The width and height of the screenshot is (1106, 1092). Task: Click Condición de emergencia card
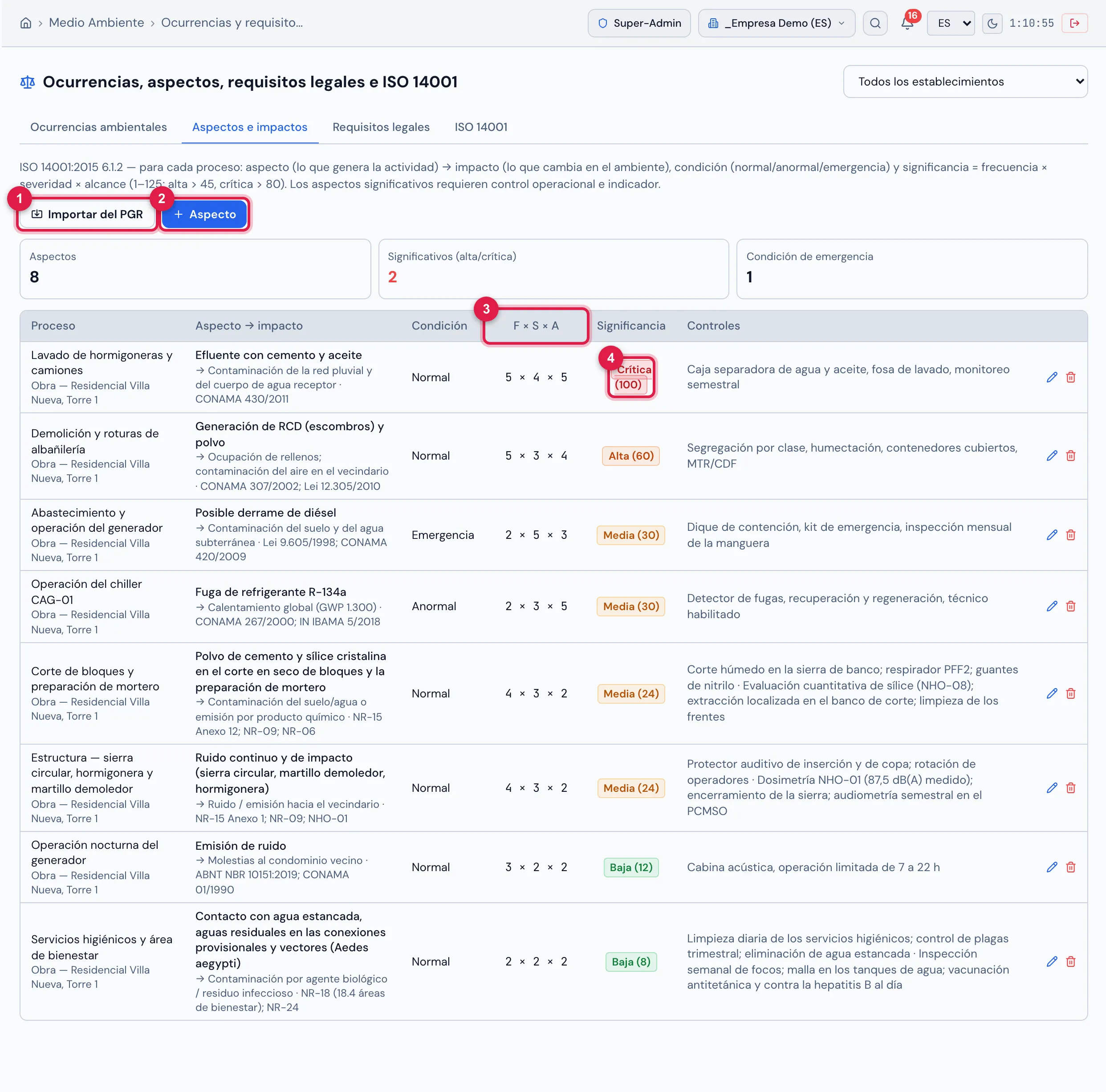pyautogui.click(x=912, y=269)
